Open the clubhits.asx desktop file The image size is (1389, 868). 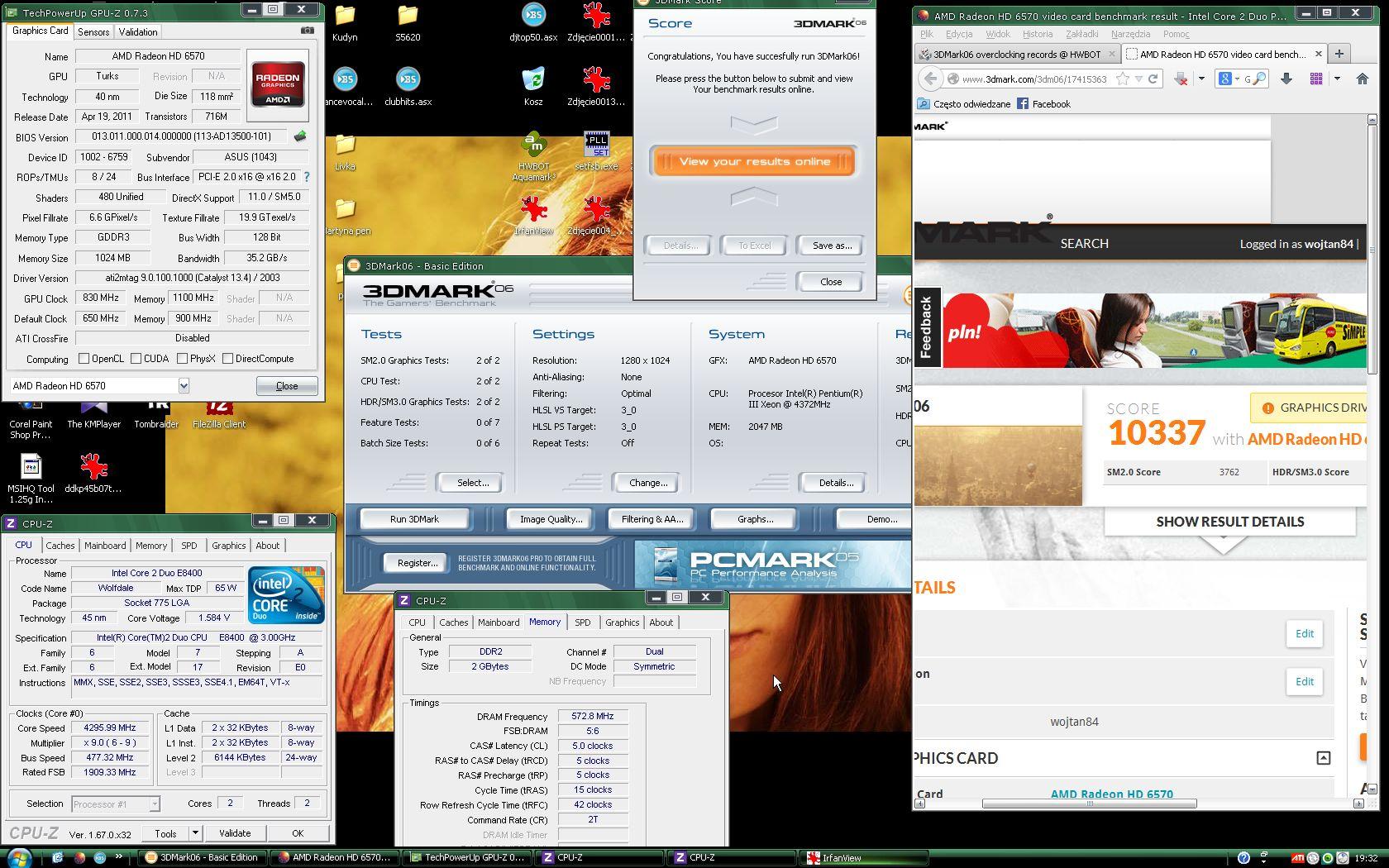pos(408,87)
